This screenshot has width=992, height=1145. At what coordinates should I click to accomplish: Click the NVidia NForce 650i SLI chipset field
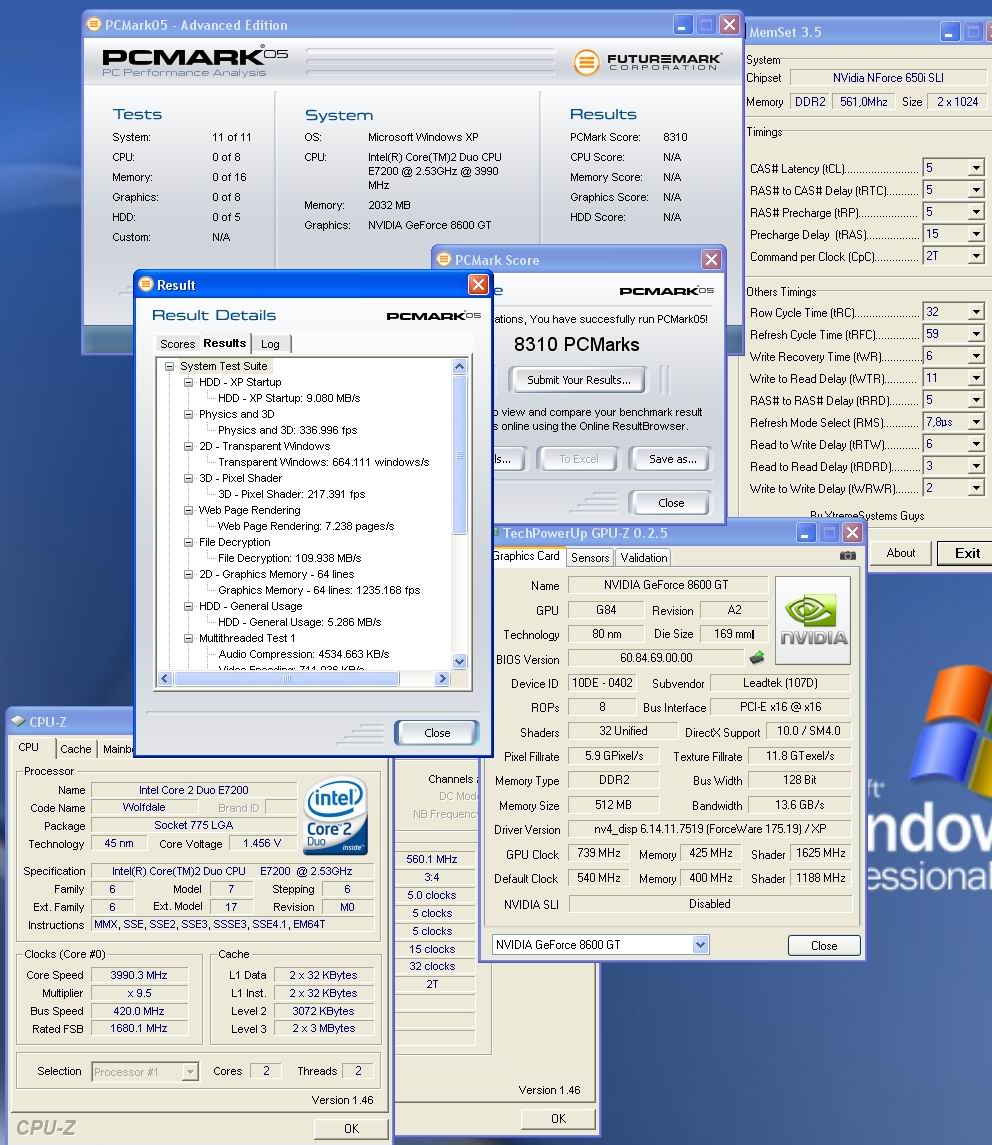point(888,77)
